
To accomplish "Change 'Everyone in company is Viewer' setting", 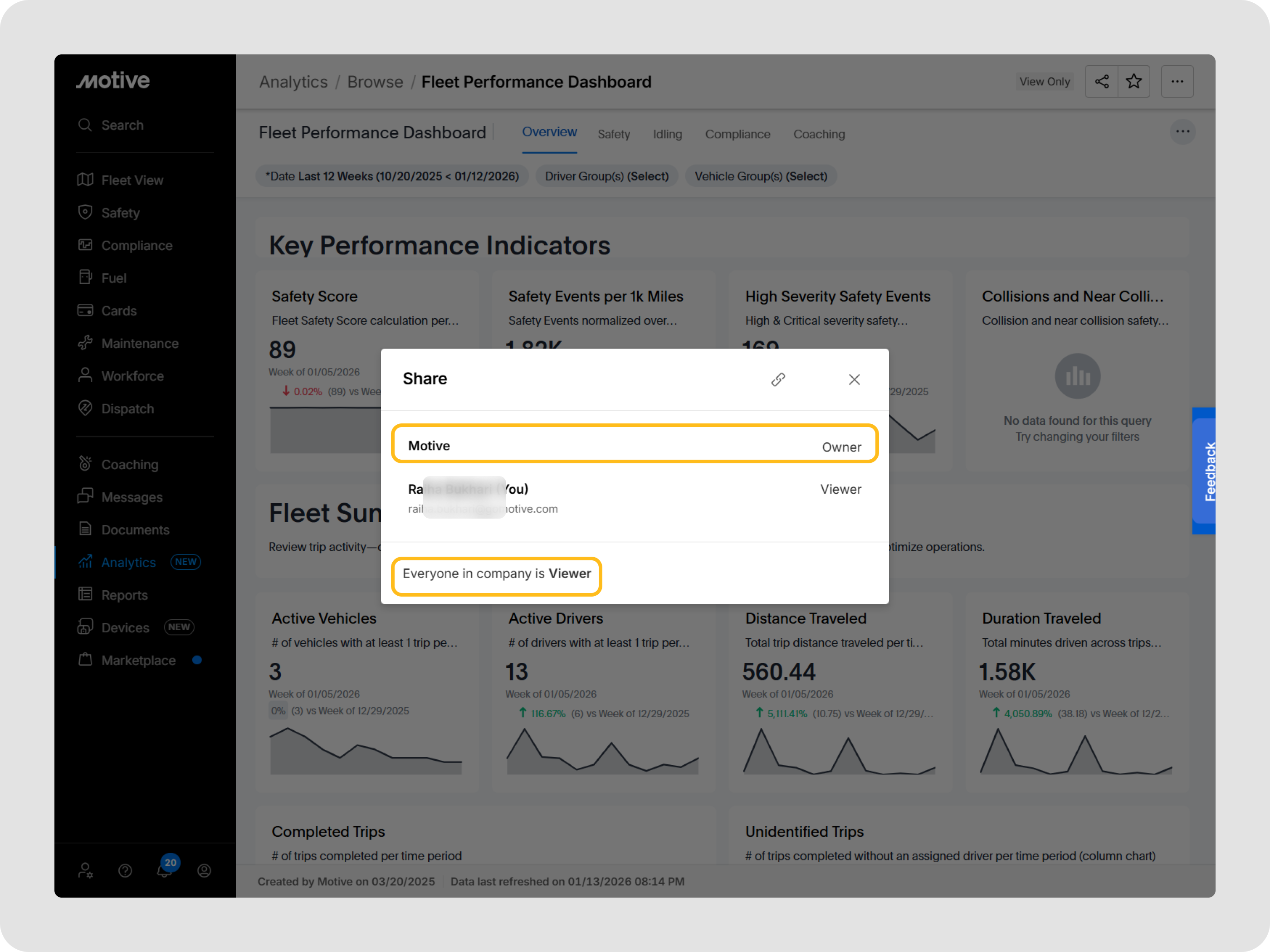I will tap(496, 573).
